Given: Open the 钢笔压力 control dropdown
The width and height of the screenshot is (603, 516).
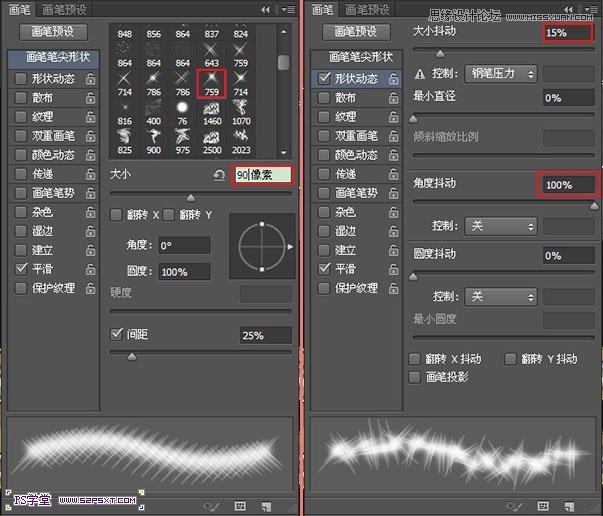Looking at the screenshot, I should (x=501, y=74).
